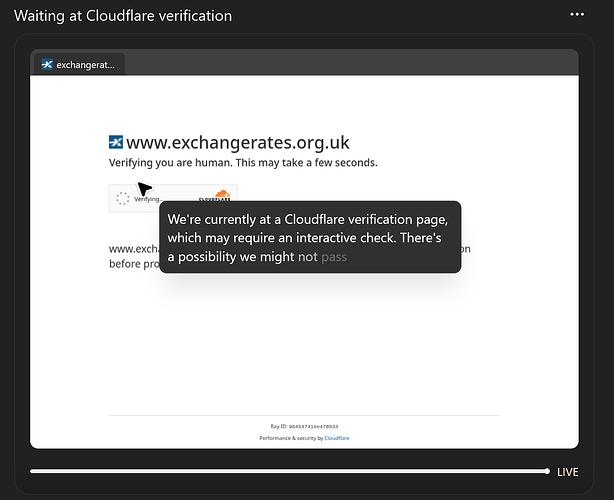Click the site logo beside www.exchangerates.org.uk heading
The image size is (614, 500).
116,143
